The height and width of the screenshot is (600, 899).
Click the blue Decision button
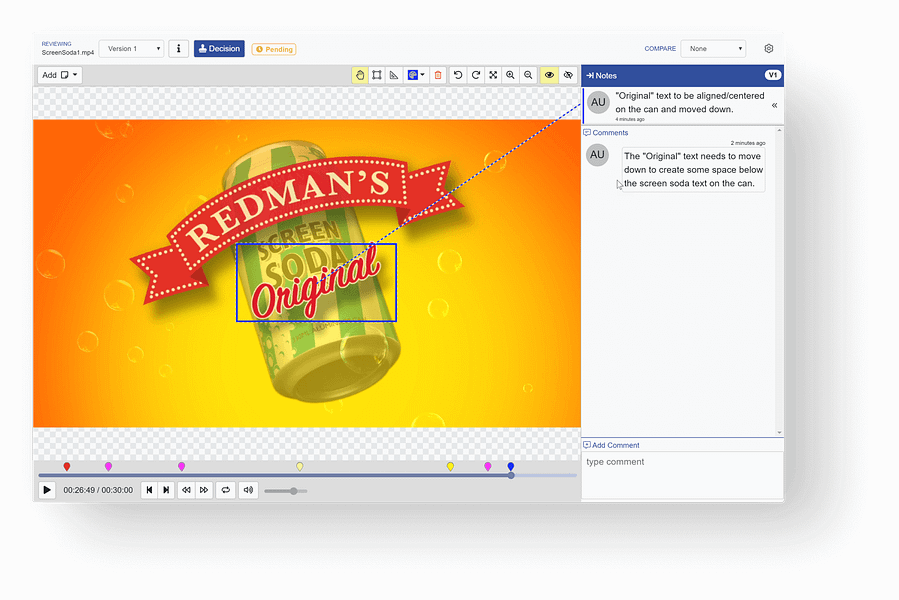point(219,48)
